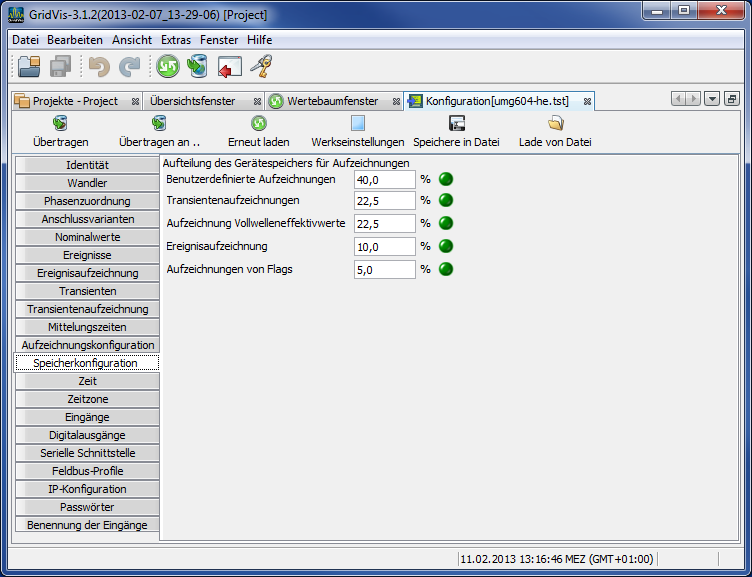Click the Werkseinstellungen icon
This screenshot has height=577, width=752.
(x=358, y=123)
